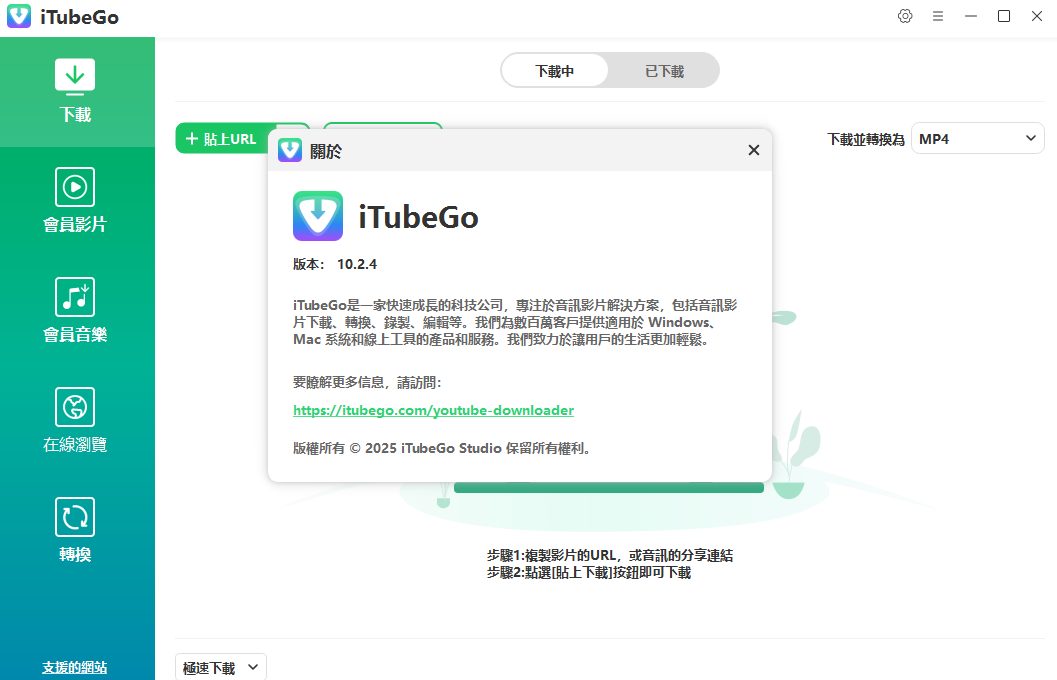Open the online browse (在線瀏覽) section

click(75, 421)
